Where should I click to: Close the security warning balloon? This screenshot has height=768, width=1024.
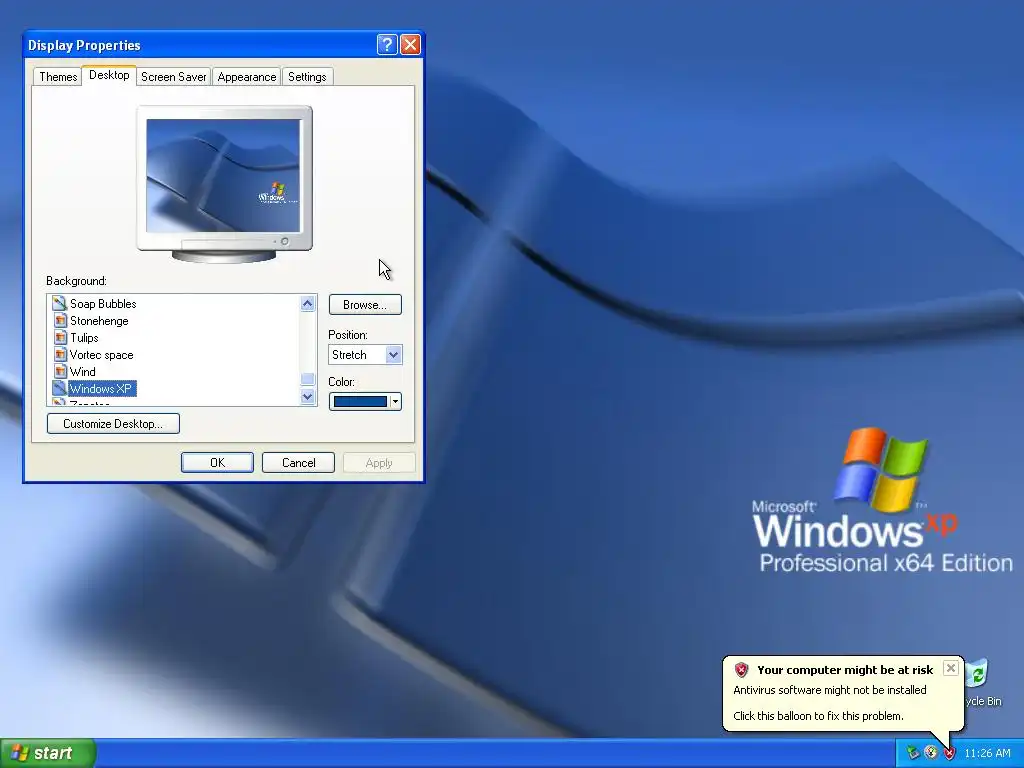pyautogui.click(x=951, y=667)
